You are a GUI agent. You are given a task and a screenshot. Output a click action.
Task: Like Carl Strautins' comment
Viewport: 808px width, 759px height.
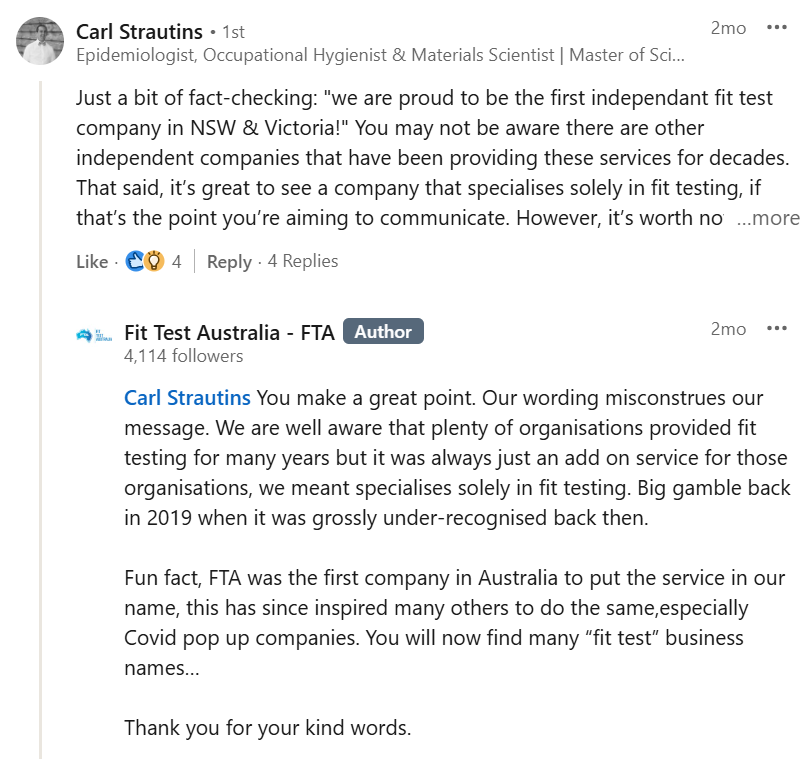(x=92, y=262)
